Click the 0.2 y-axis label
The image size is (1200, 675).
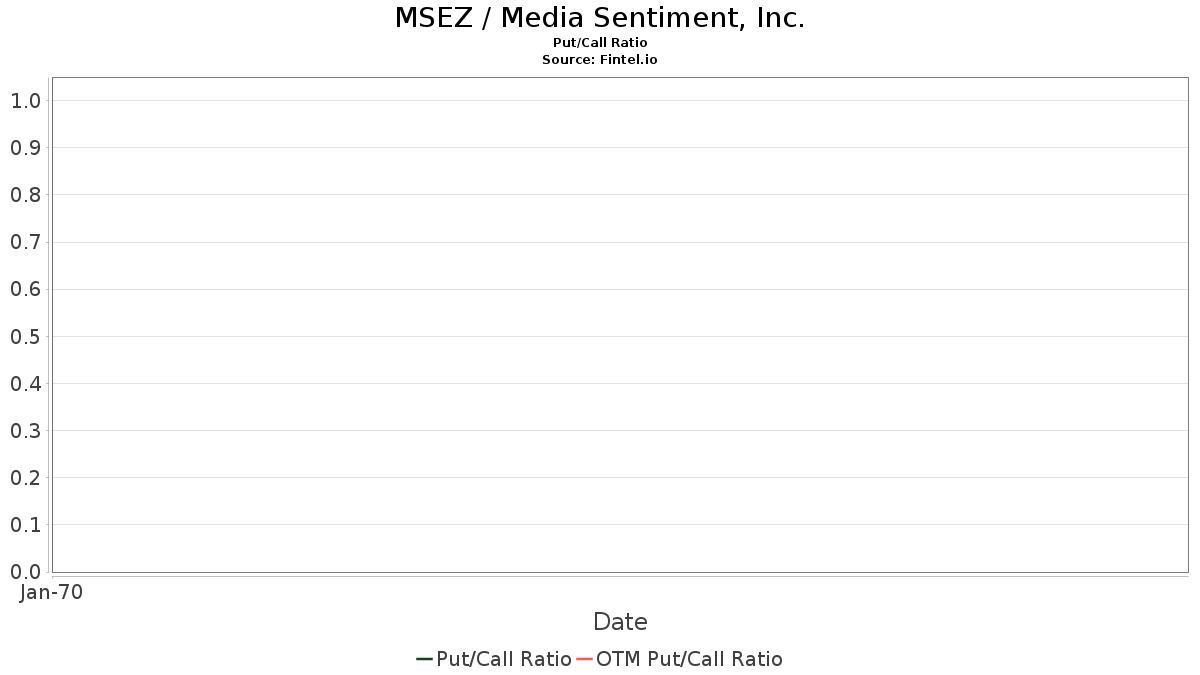click(x=25, y=478)
